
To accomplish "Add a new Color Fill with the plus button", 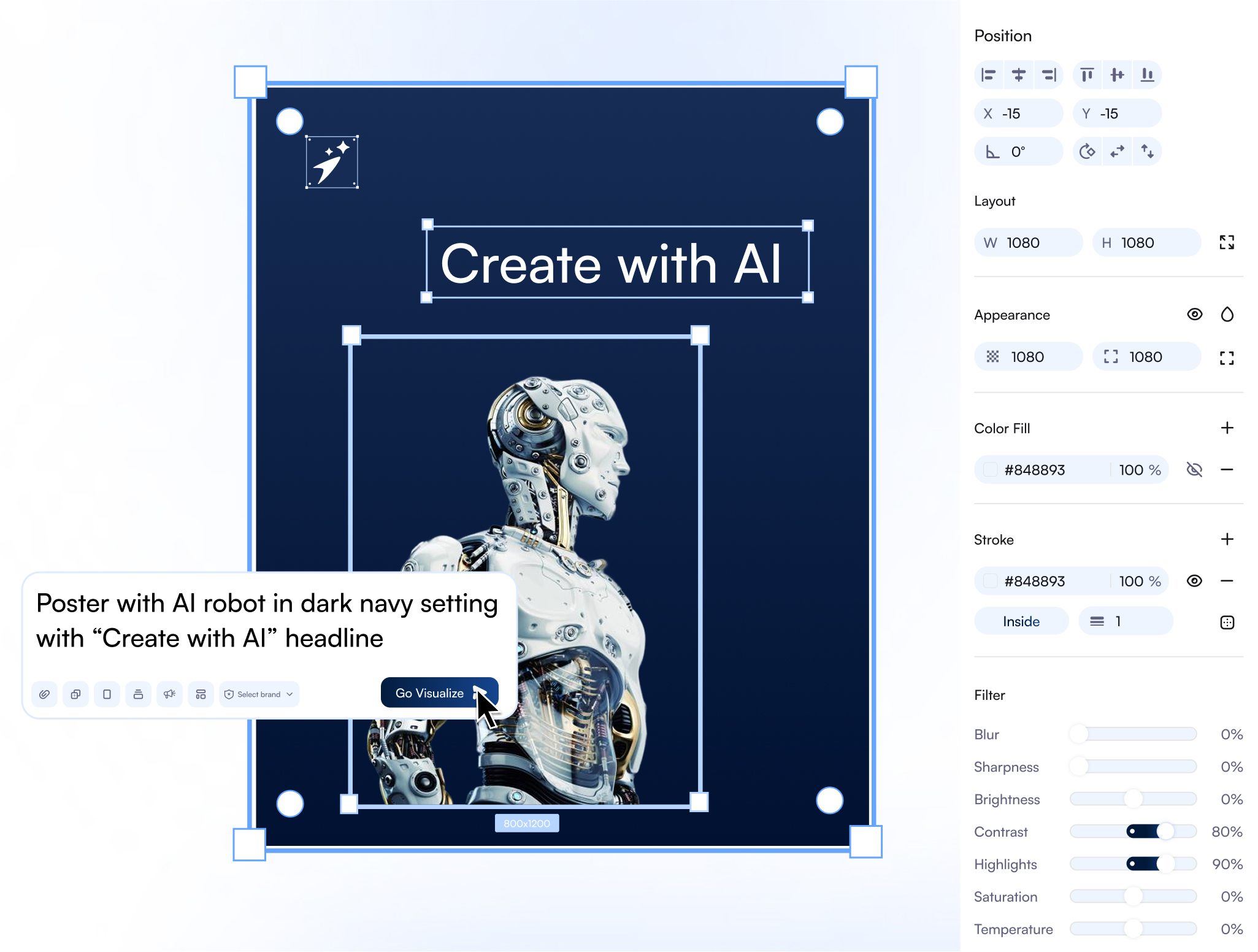I will pos(1227,428).
